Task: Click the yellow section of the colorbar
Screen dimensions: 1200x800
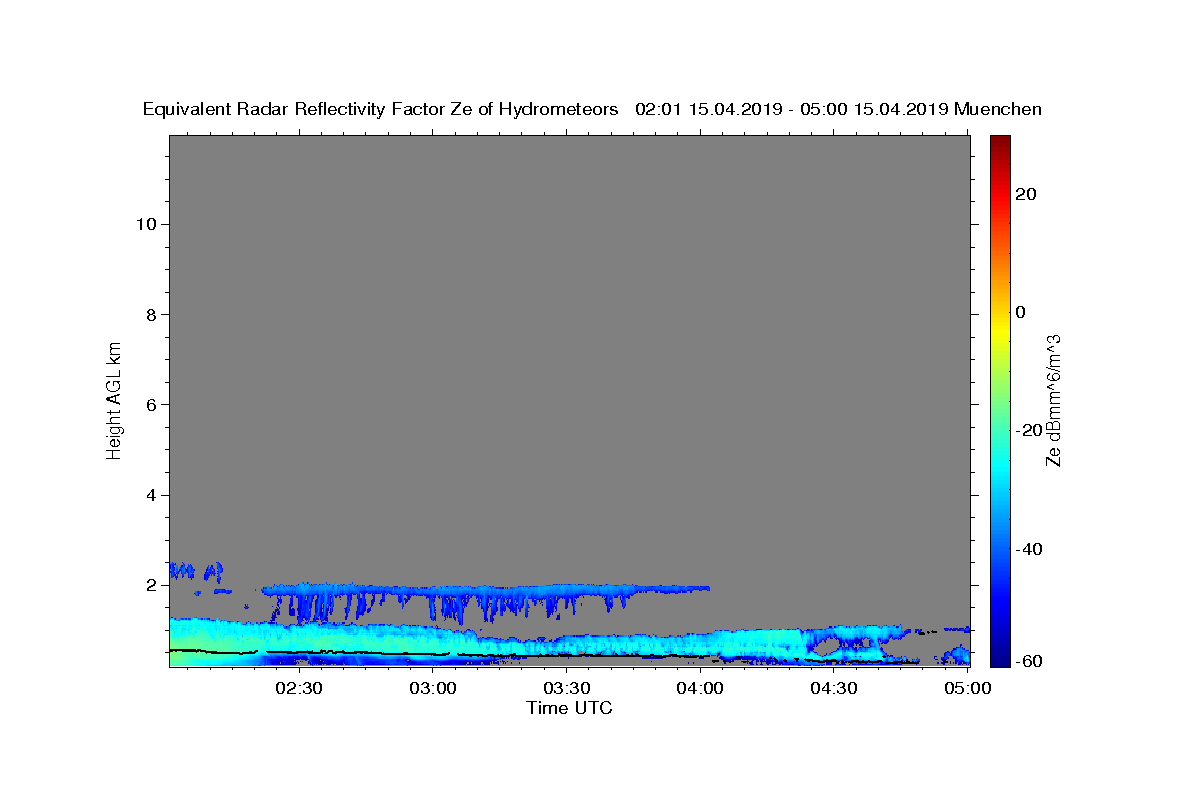Action: [x=1000, y=330]
